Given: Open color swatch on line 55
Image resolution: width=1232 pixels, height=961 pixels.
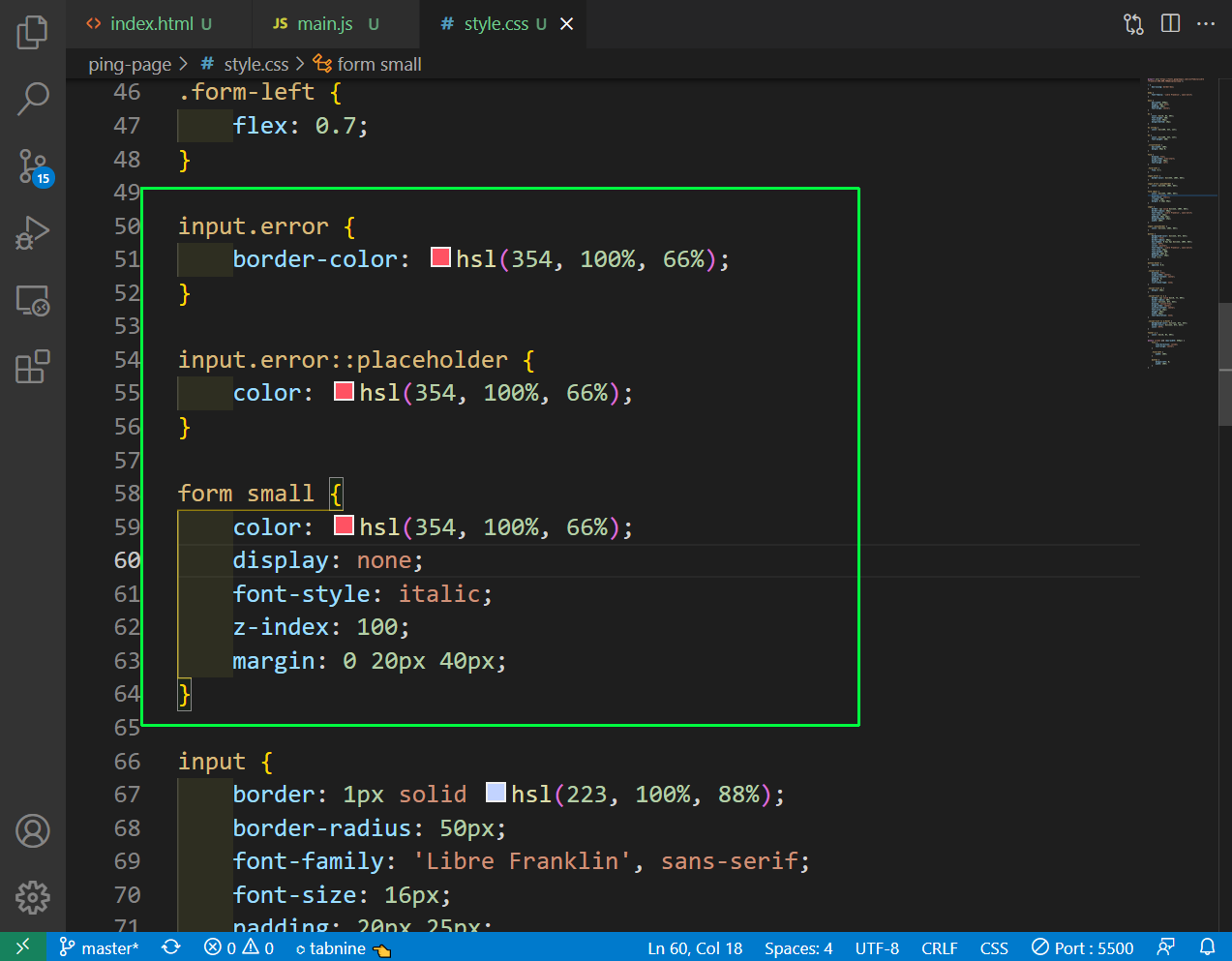Looking at the screenshot, I should [344, 391].
